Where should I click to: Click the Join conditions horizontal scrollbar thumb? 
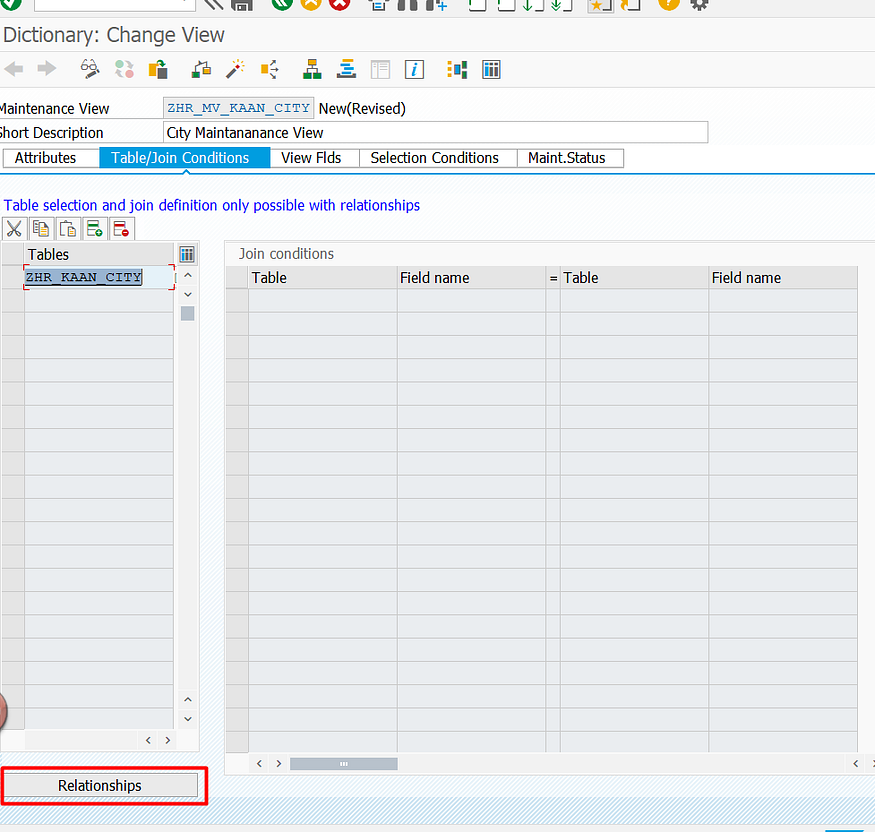(344, 764)
